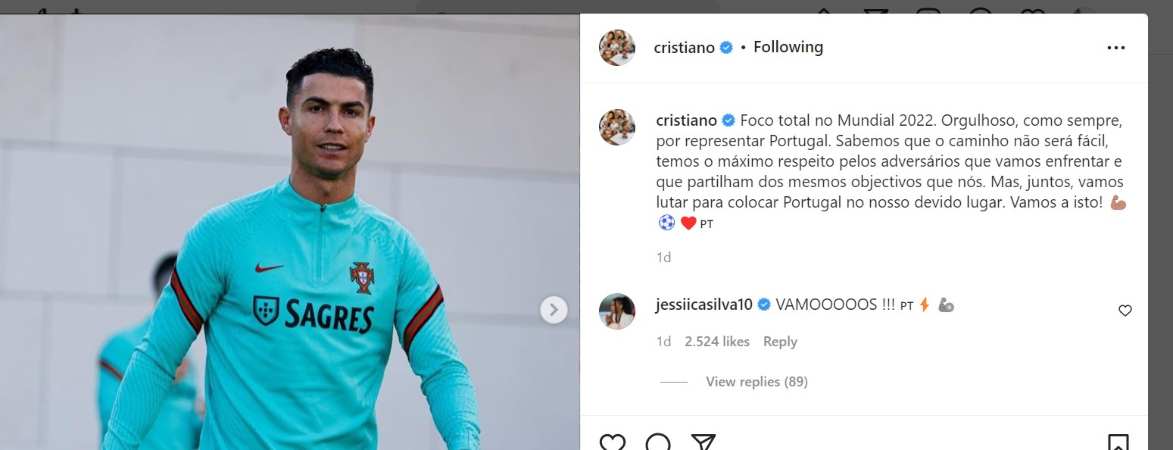The width and height of the screenshot is (1173, 450).
Task: Open cristiano profile from header username
Action: [684, 48]
